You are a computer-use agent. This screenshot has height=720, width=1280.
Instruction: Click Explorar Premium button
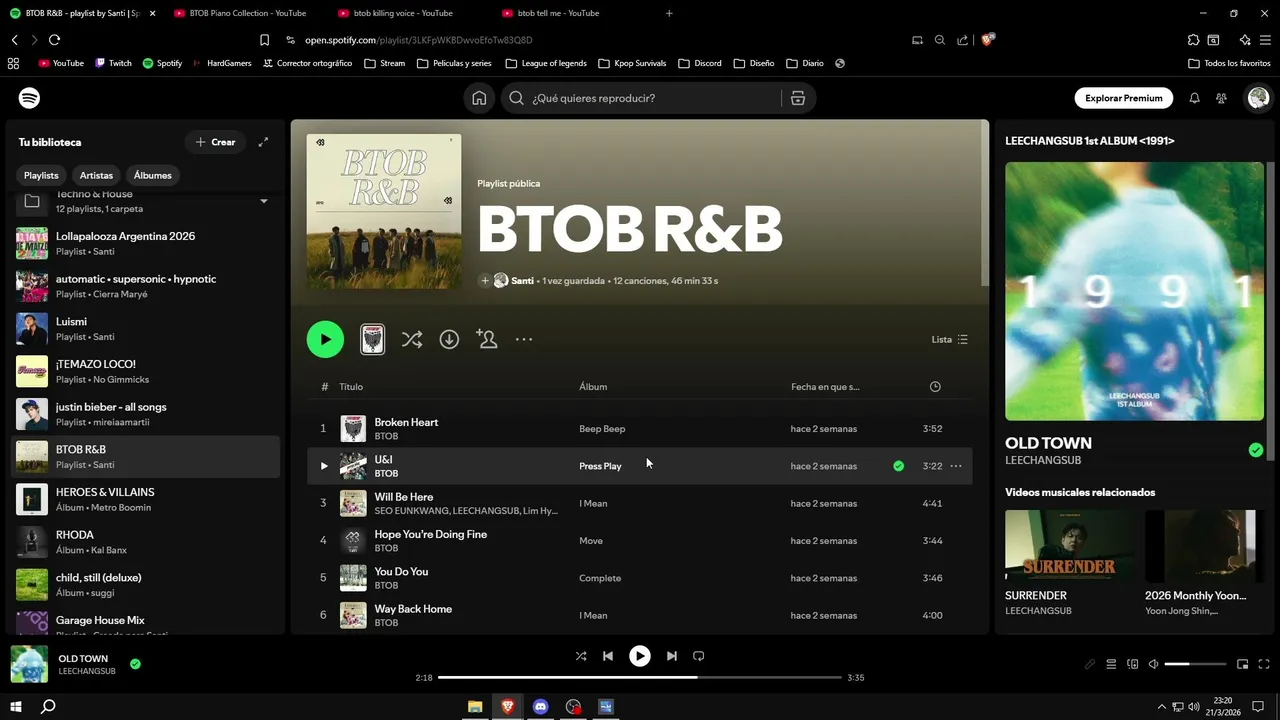pos(1124,98)
